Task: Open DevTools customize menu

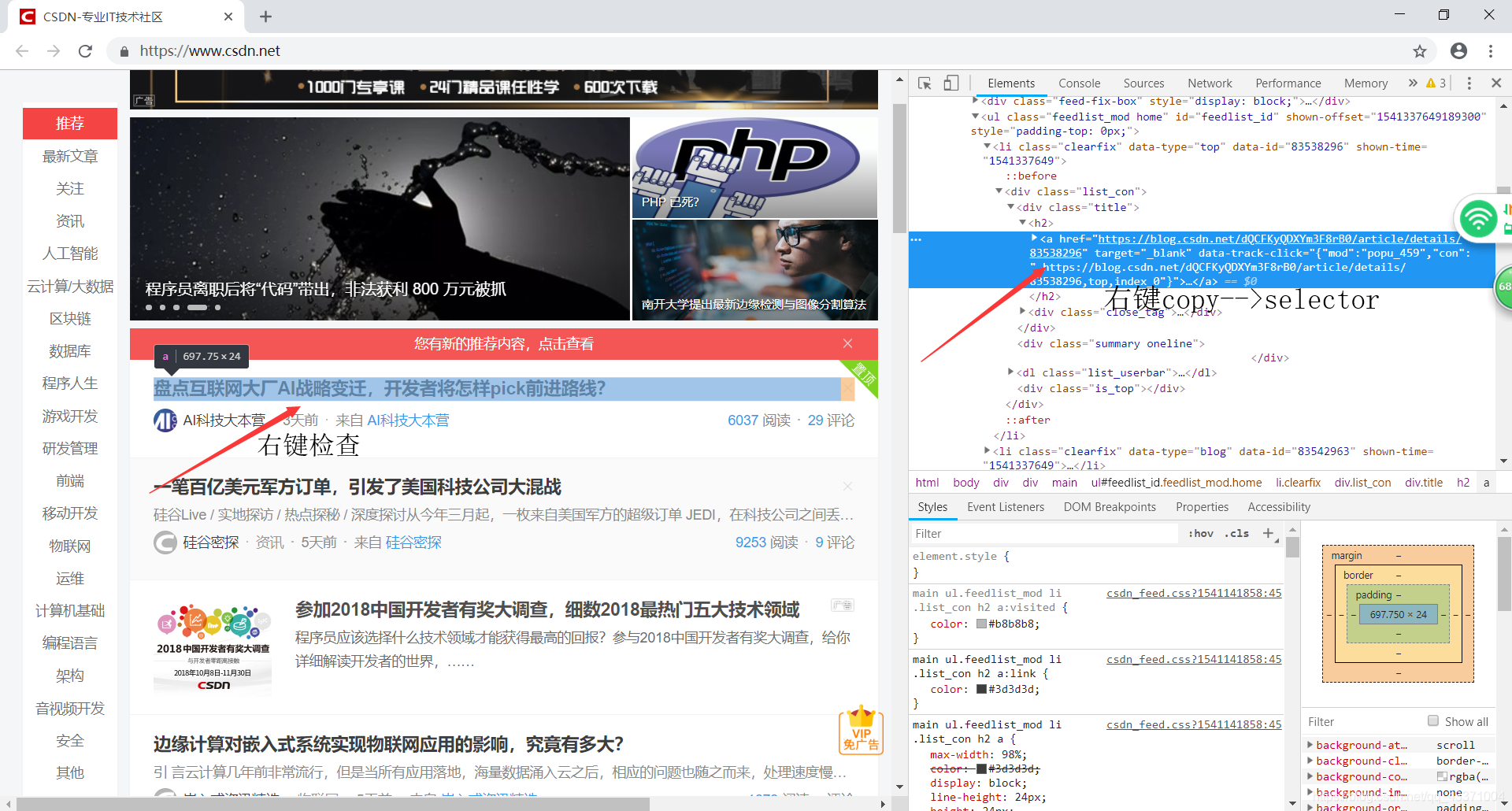Action: [x=1469, y=83]
